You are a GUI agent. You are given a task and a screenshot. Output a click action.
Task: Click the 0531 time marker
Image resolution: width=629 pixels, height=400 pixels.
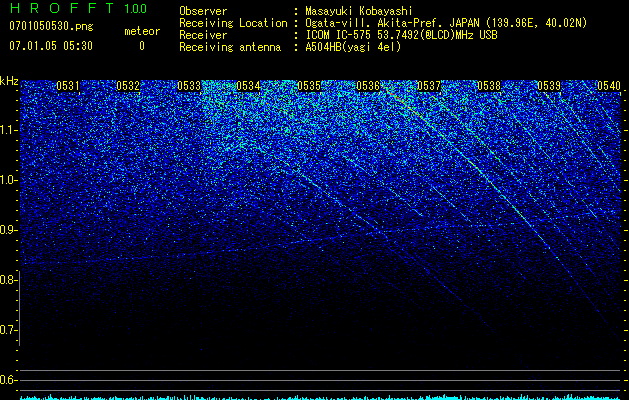pyautogui.click(x=68, y=86)
